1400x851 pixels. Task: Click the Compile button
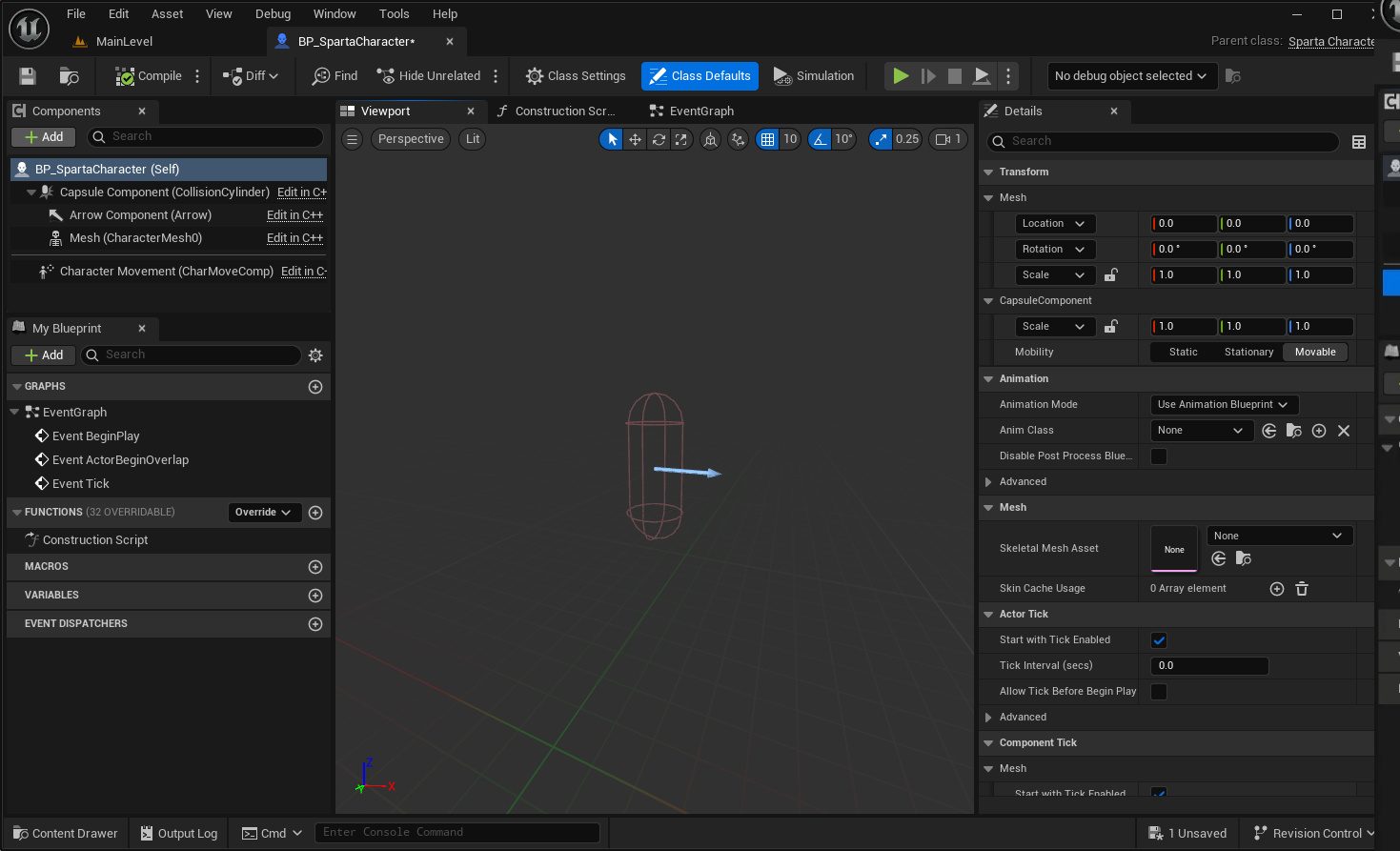point(149,76)
